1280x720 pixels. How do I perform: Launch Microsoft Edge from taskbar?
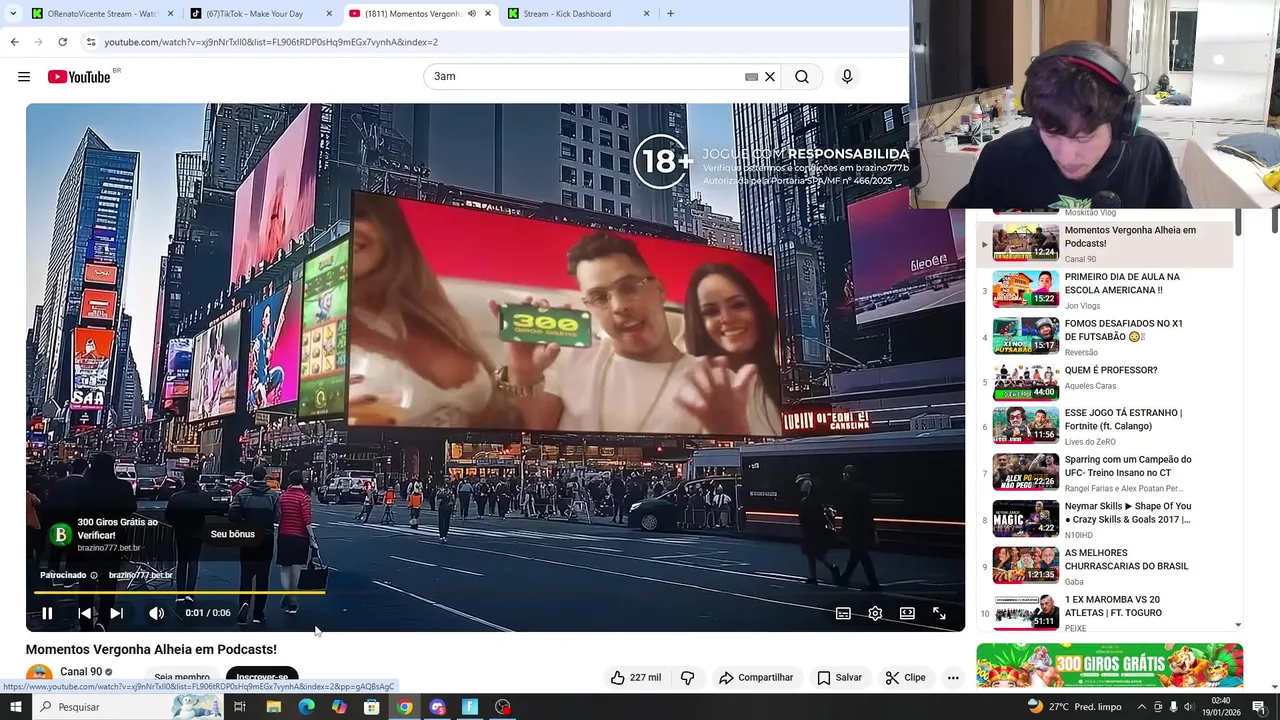coord(306,707)
